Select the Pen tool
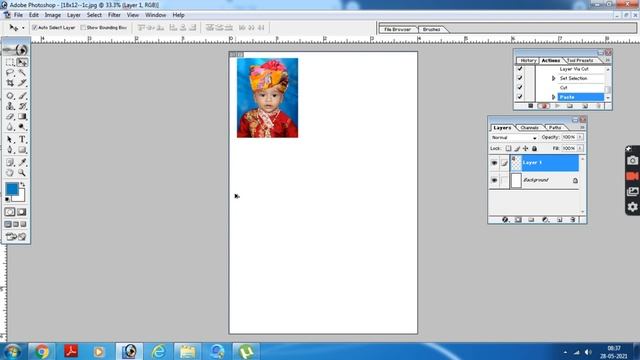The image size is (640, 360). (x=10, y=150)
